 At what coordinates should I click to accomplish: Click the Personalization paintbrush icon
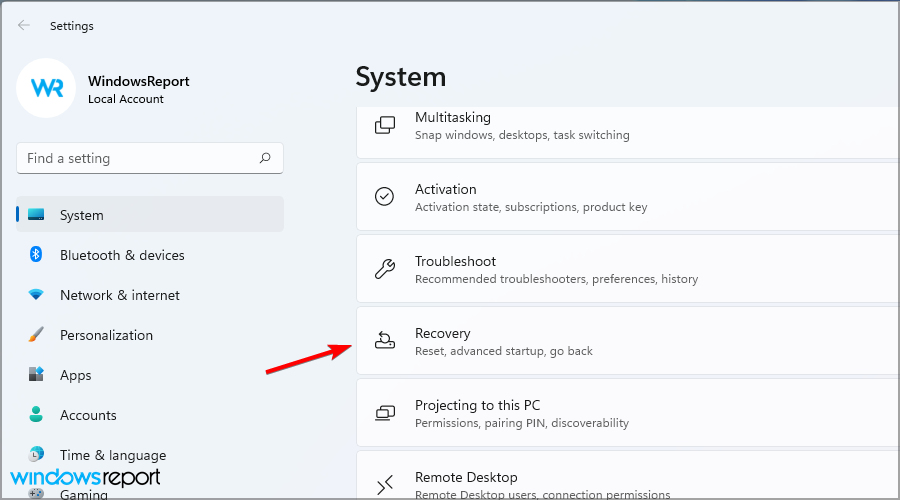click(x=36, y=335)
